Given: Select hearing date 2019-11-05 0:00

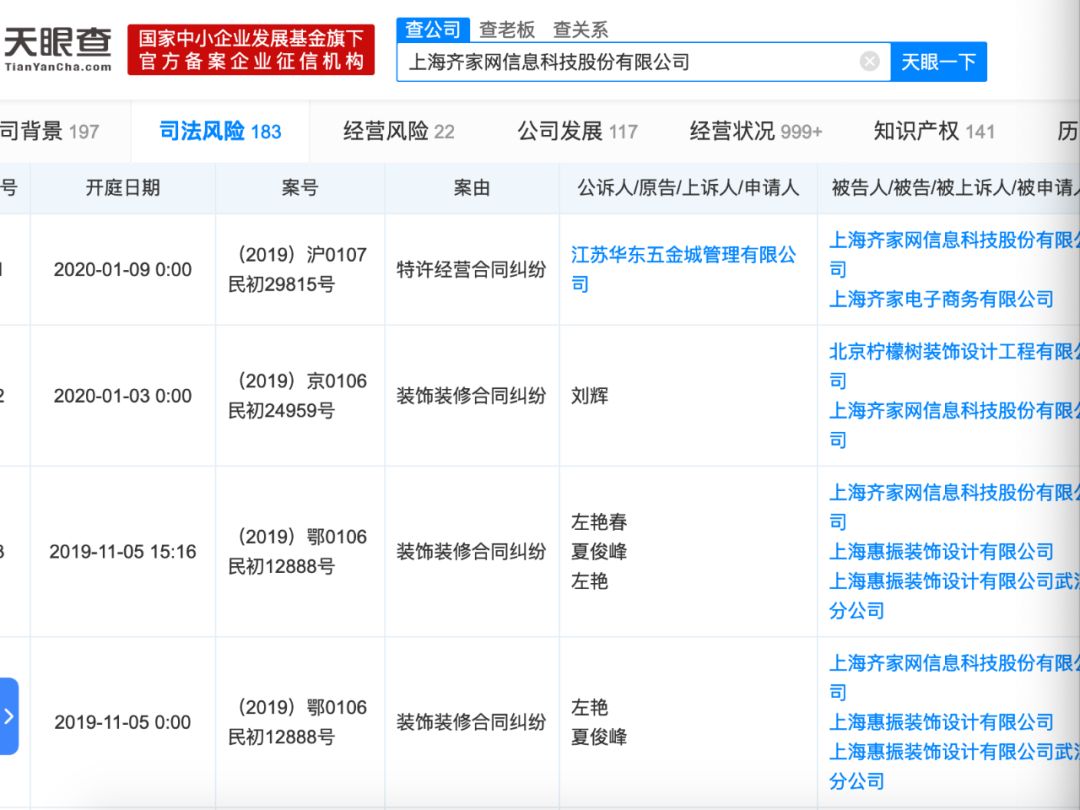Looking at the screenshot, I should click(x=123, y=723).
